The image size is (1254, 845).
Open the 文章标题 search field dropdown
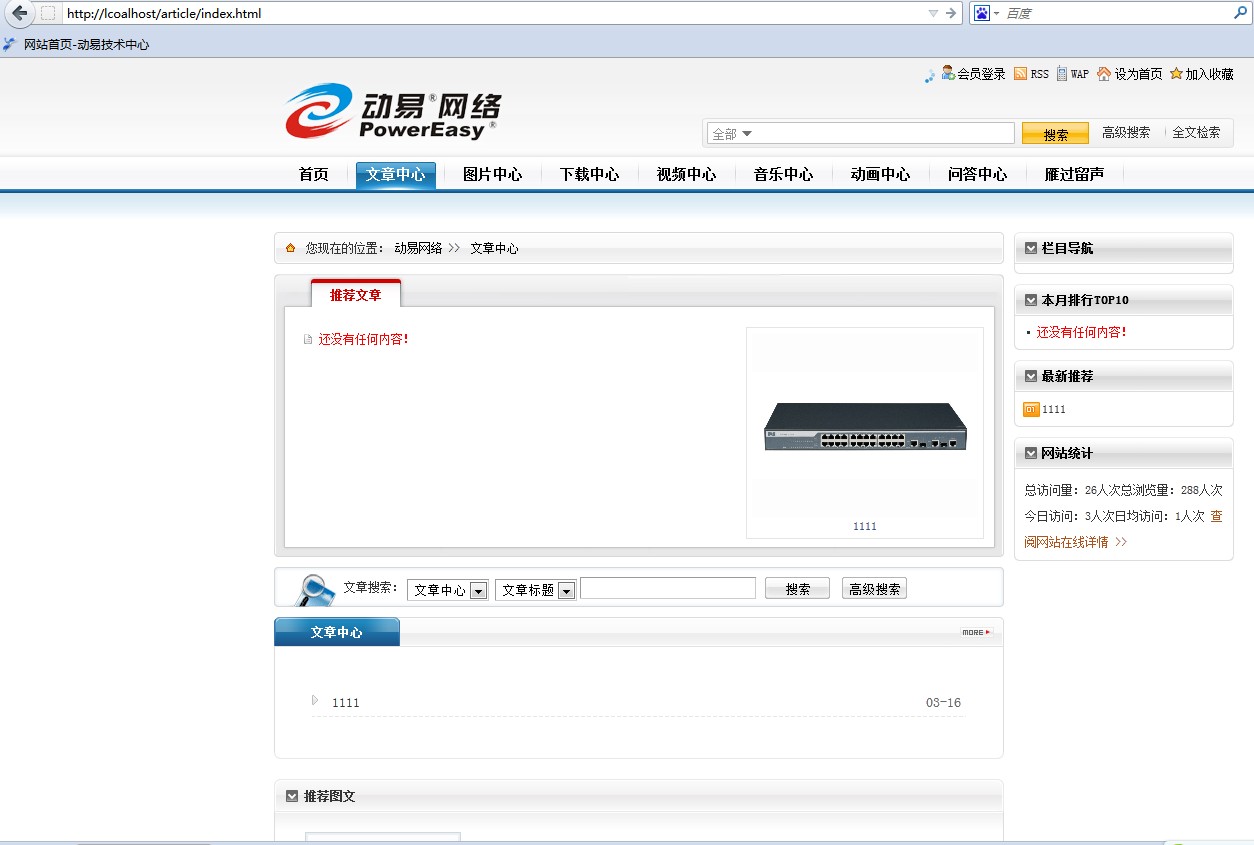566,590
